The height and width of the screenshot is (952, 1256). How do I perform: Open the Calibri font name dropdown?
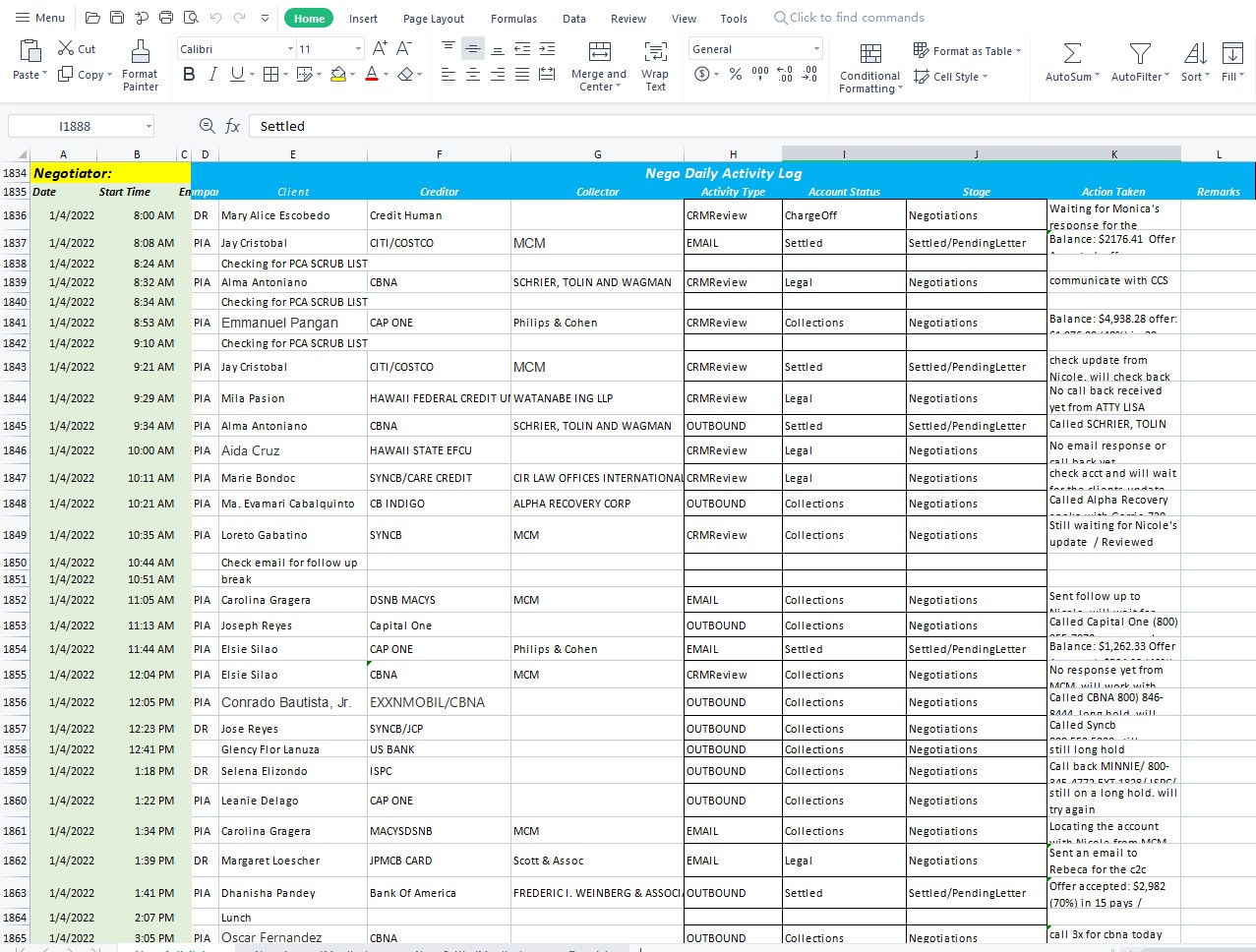coord(290,49)
